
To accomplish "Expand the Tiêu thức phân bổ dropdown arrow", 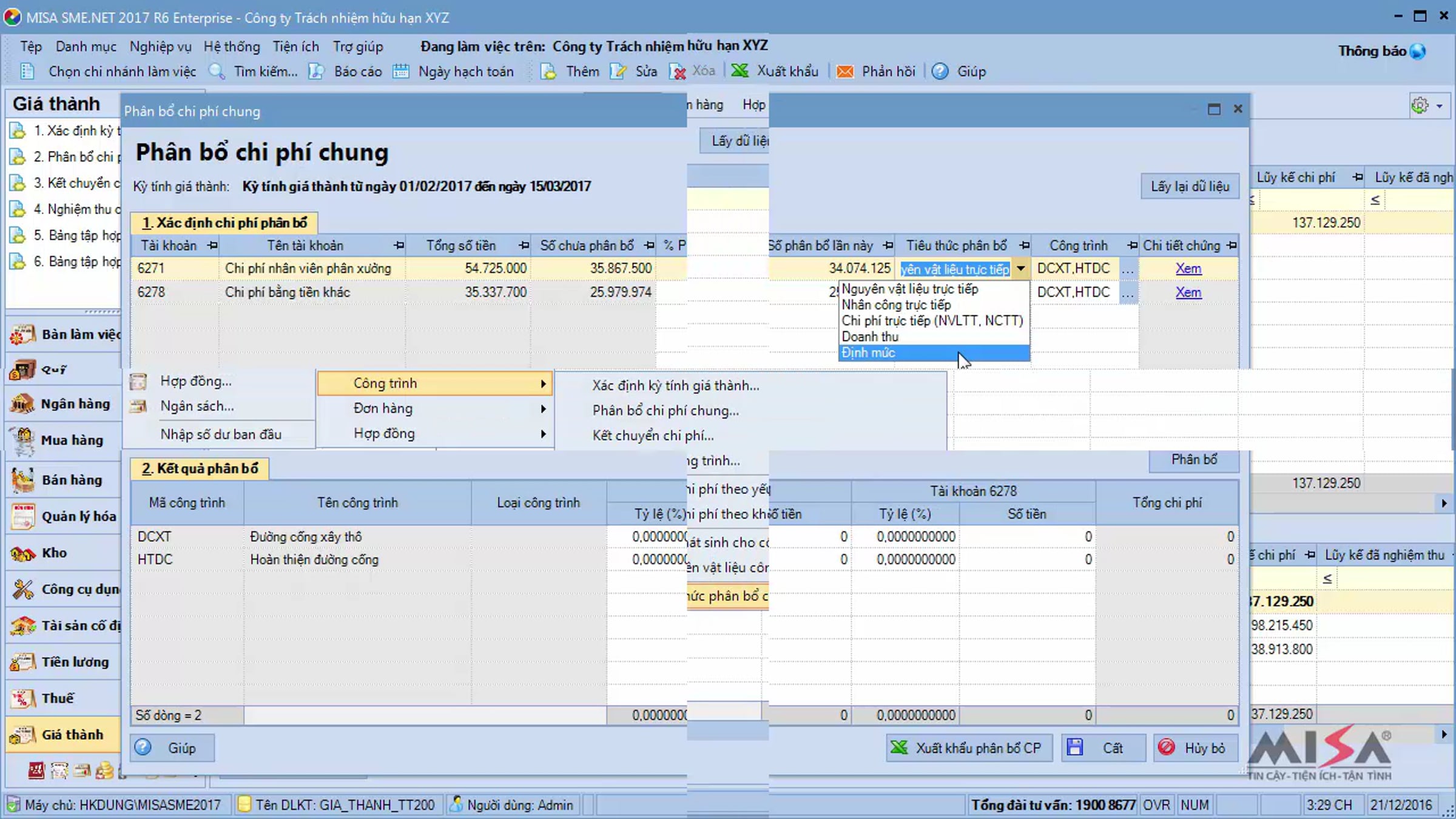I will pyautogui.click(x=1020, y=269).
